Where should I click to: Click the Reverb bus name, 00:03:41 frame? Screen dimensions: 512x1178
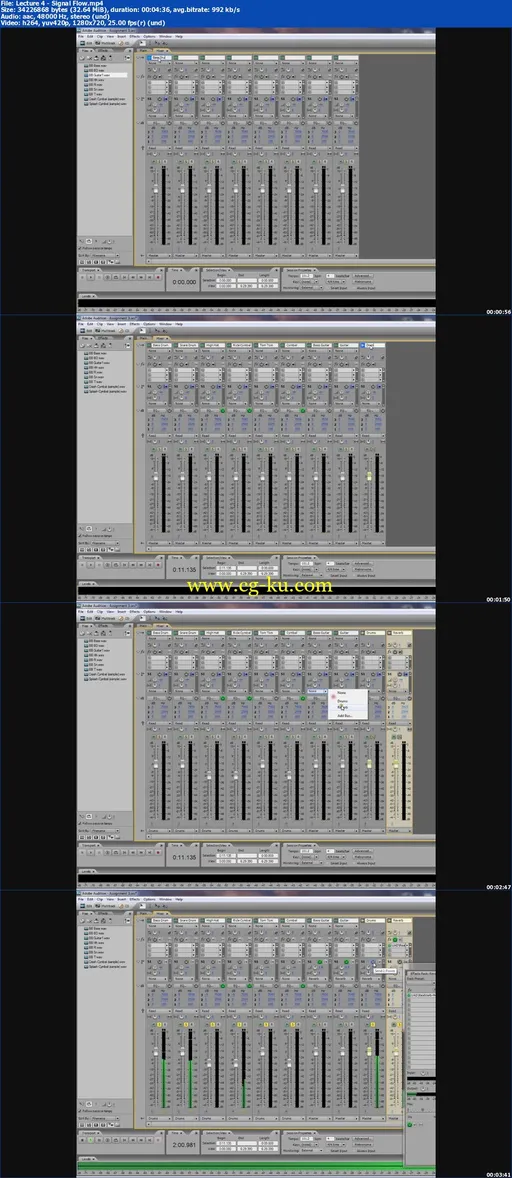401,920
